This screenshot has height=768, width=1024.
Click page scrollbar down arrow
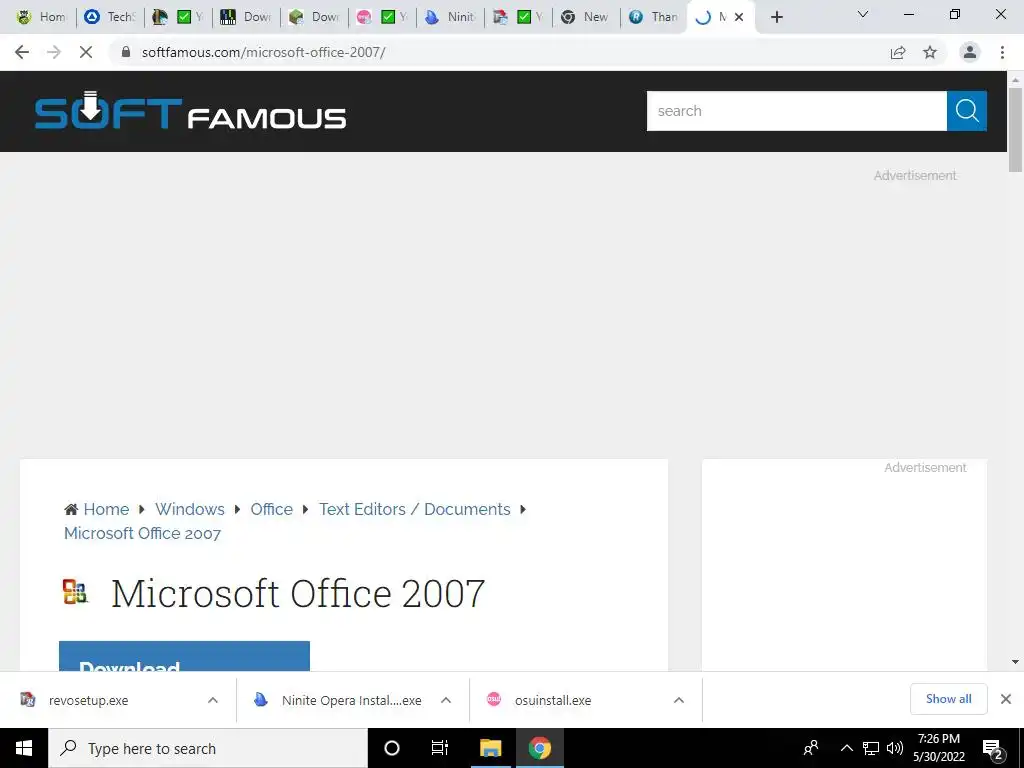tap(1015, 662)
